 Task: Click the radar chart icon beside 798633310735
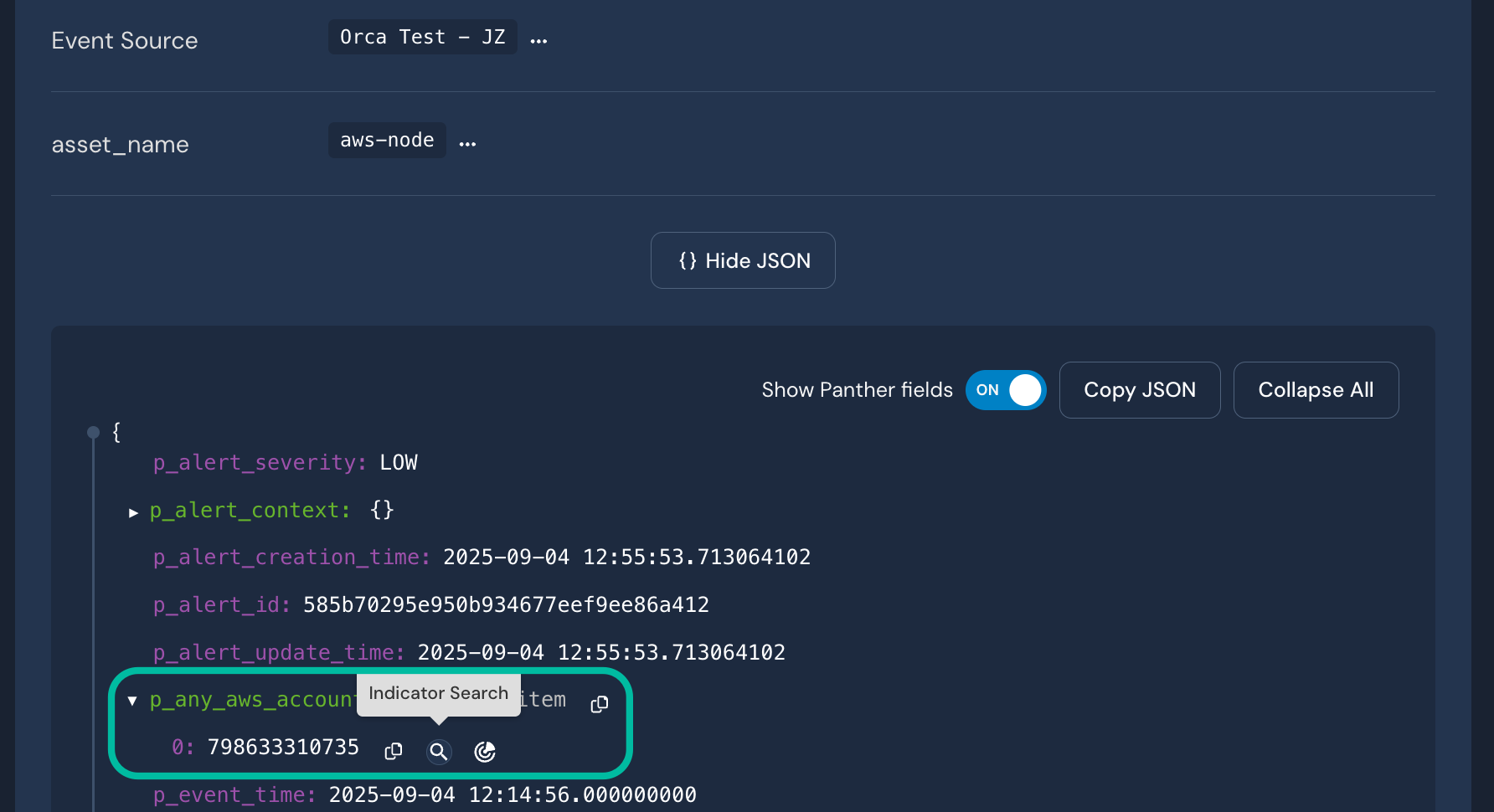click(485, 752)
